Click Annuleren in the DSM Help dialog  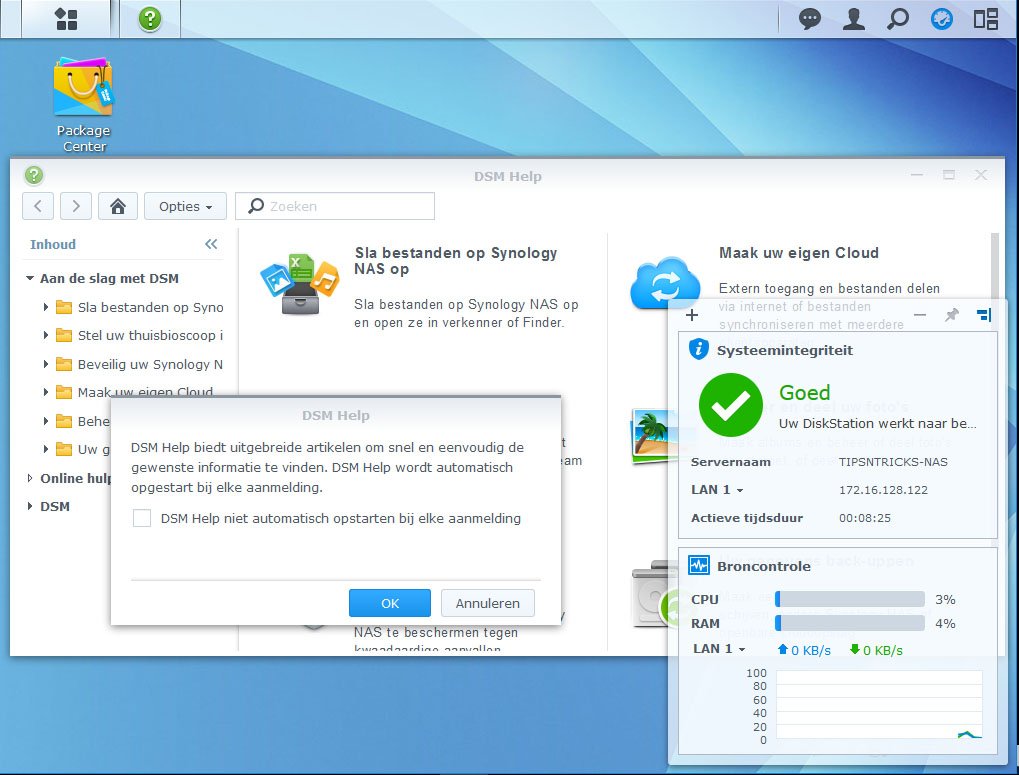[x=487, y=603]
